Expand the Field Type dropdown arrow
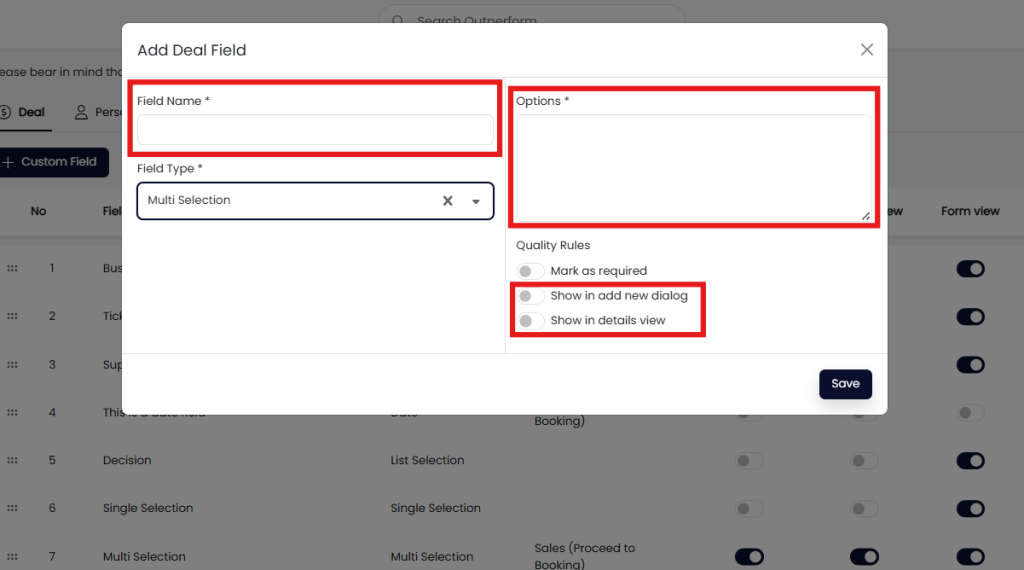The image size is (1024, 570). pos(476,201)
